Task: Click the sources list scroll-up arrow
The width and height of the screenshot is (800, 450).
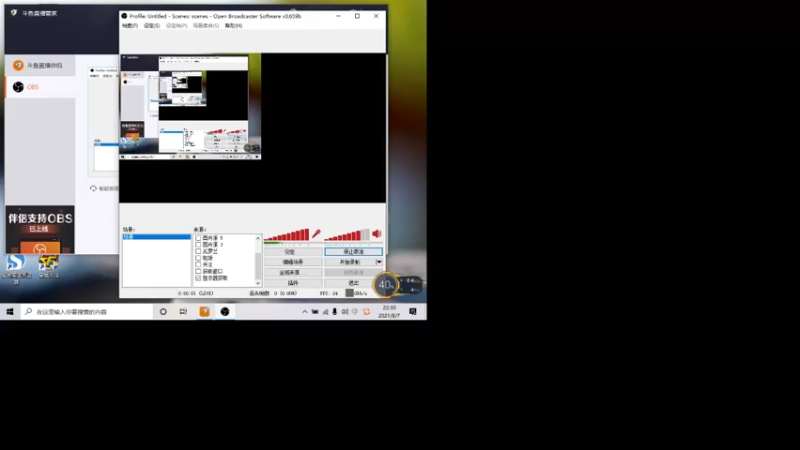Action: (258, 238)
